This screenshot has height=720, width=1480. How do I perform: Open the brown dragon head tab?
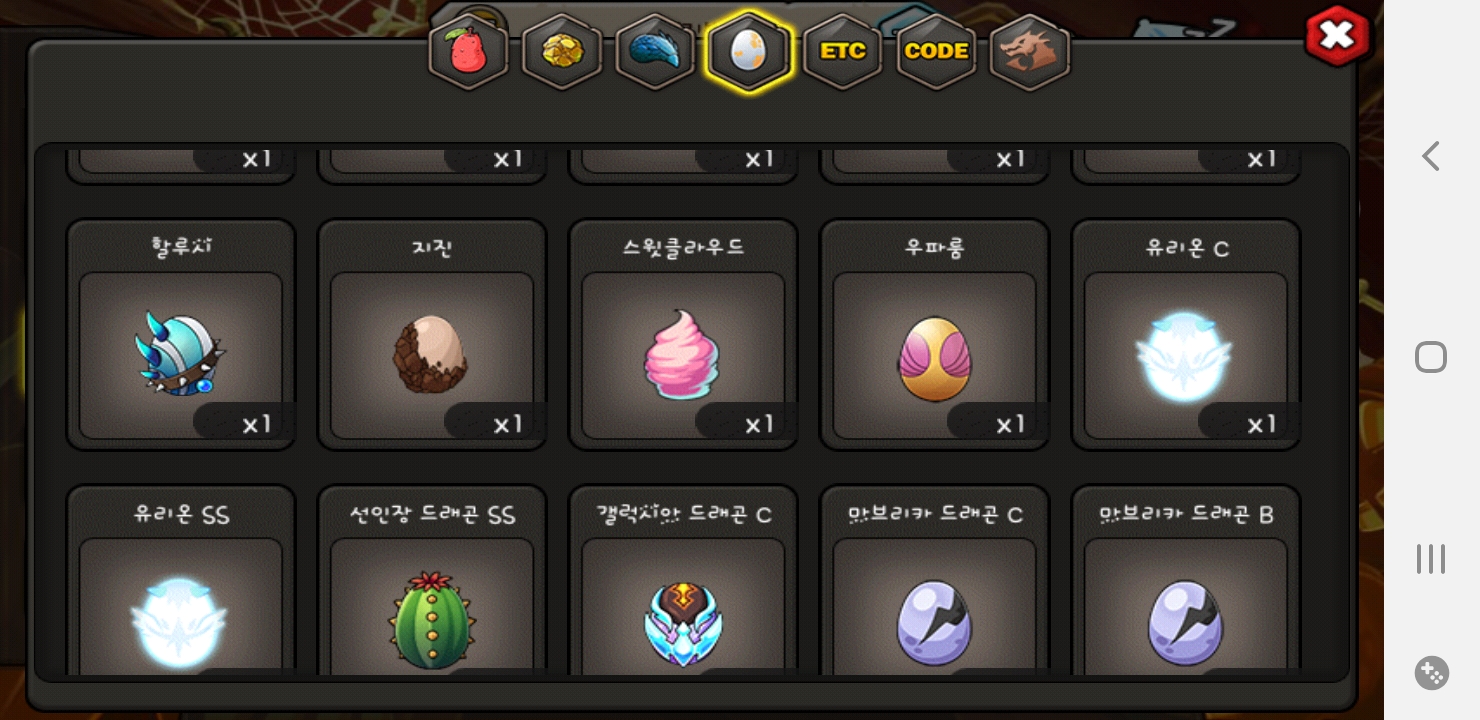pos(1030,52)
